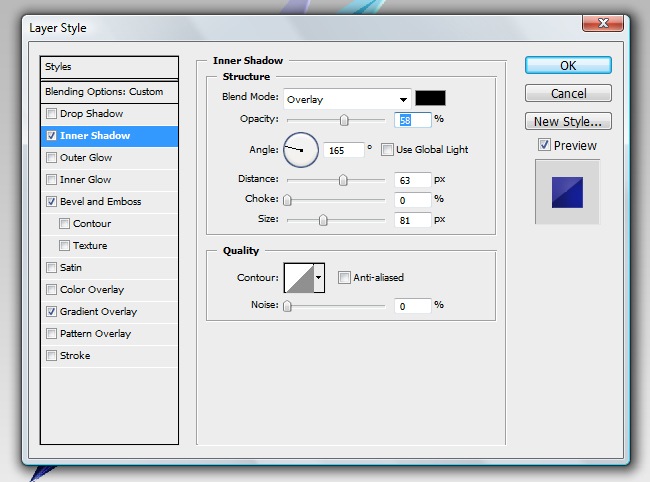The width and height of the screenshot is (650, 482).
Task: Click the Opacity slider handle
Action: click(344, 120)
